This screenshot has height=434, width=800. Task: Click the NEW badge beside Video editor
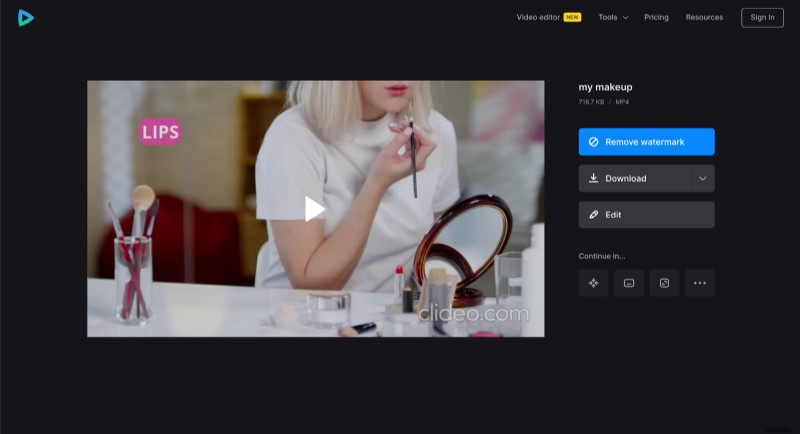[x=572, y=17]
